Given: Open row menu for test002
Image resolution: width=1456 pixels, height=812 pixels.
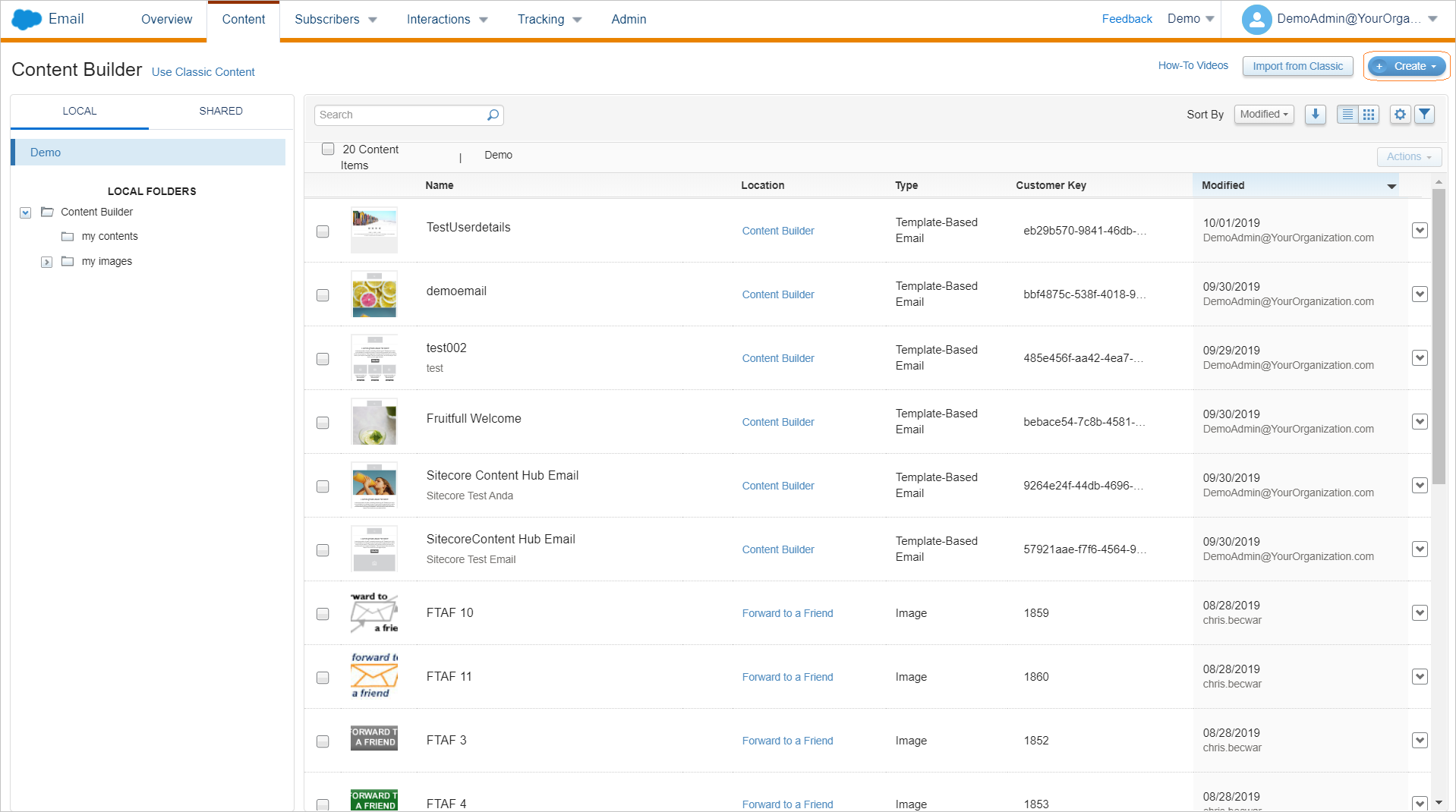Looking at the screenshot, I should point(1420,358).
